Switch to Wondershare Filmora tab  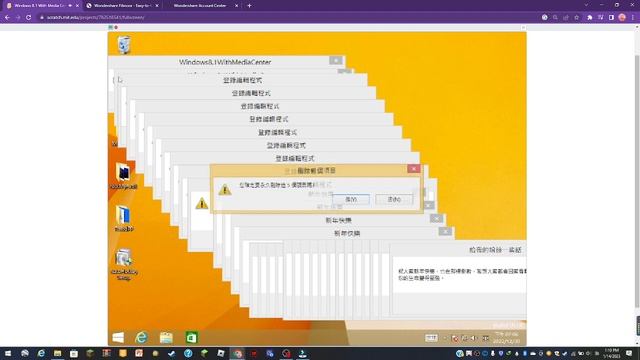(122, 6)
